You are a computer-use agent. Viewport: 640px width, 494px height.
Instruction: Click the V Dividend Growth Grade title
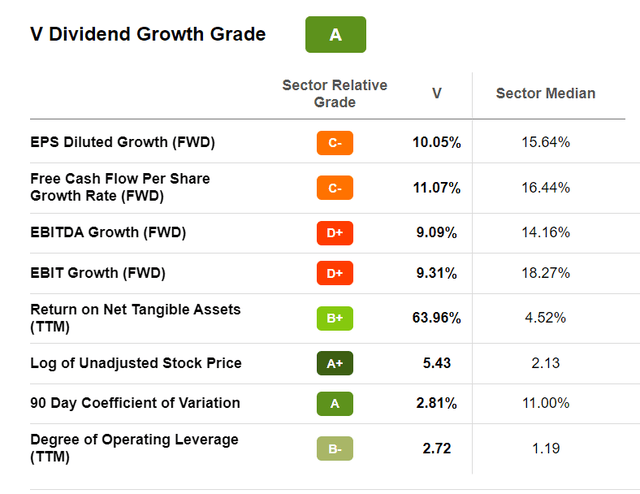click(148, 35)
